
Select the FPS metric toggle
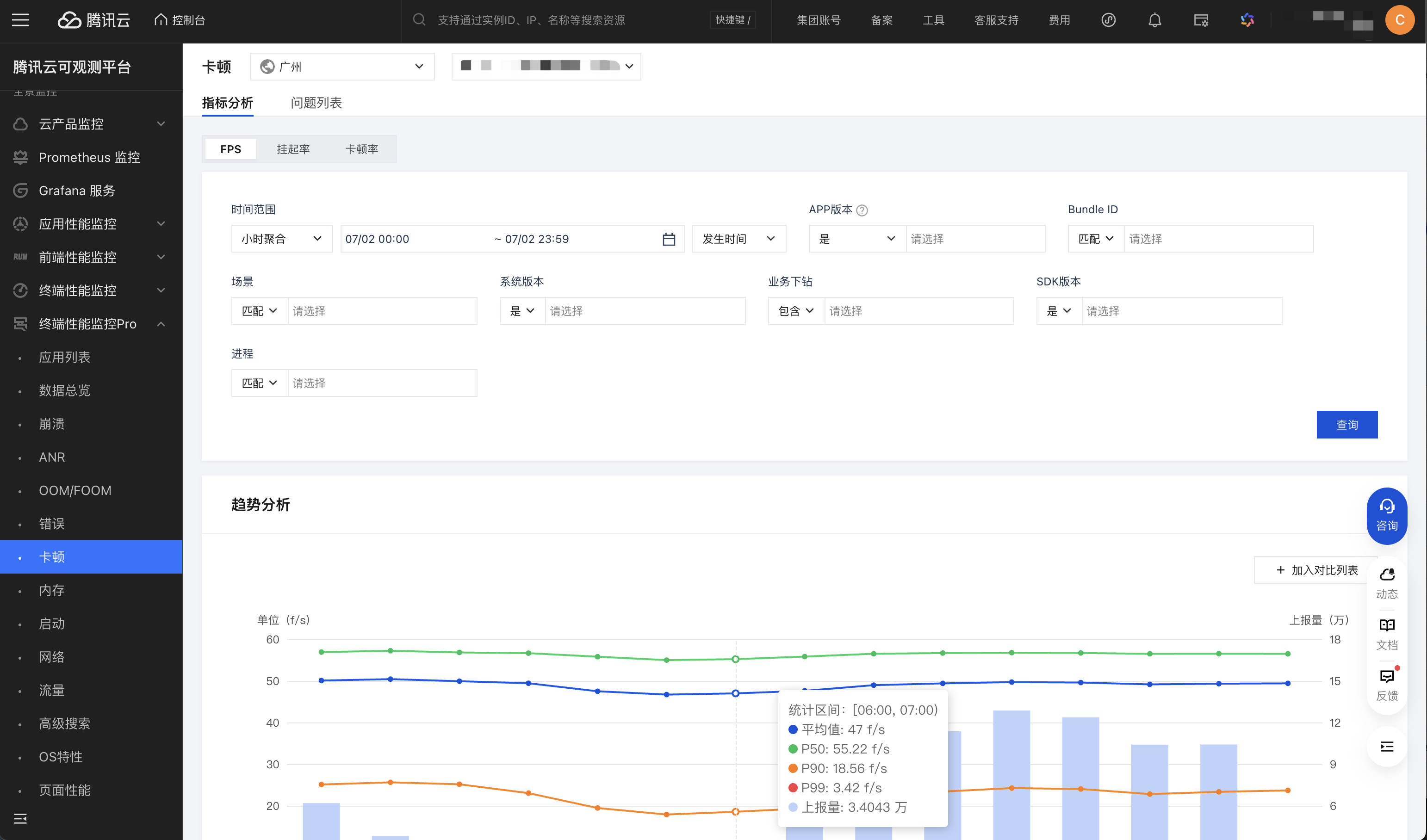pos(230,149)
